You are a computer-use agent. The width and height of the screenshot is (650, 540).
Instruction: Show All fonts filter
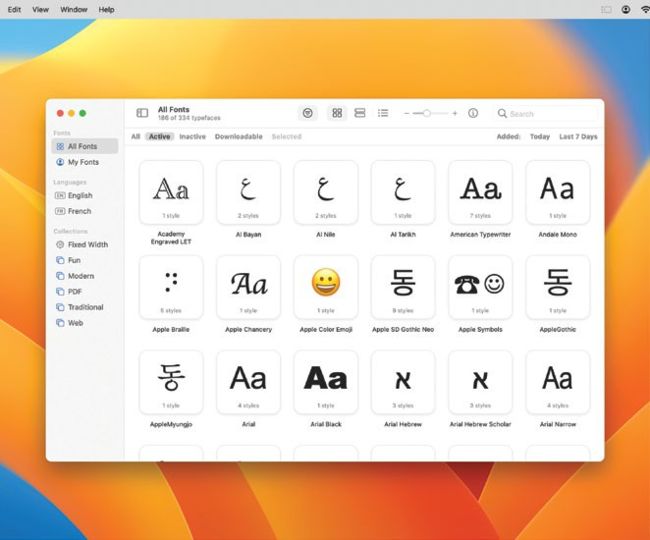(136, 136)
